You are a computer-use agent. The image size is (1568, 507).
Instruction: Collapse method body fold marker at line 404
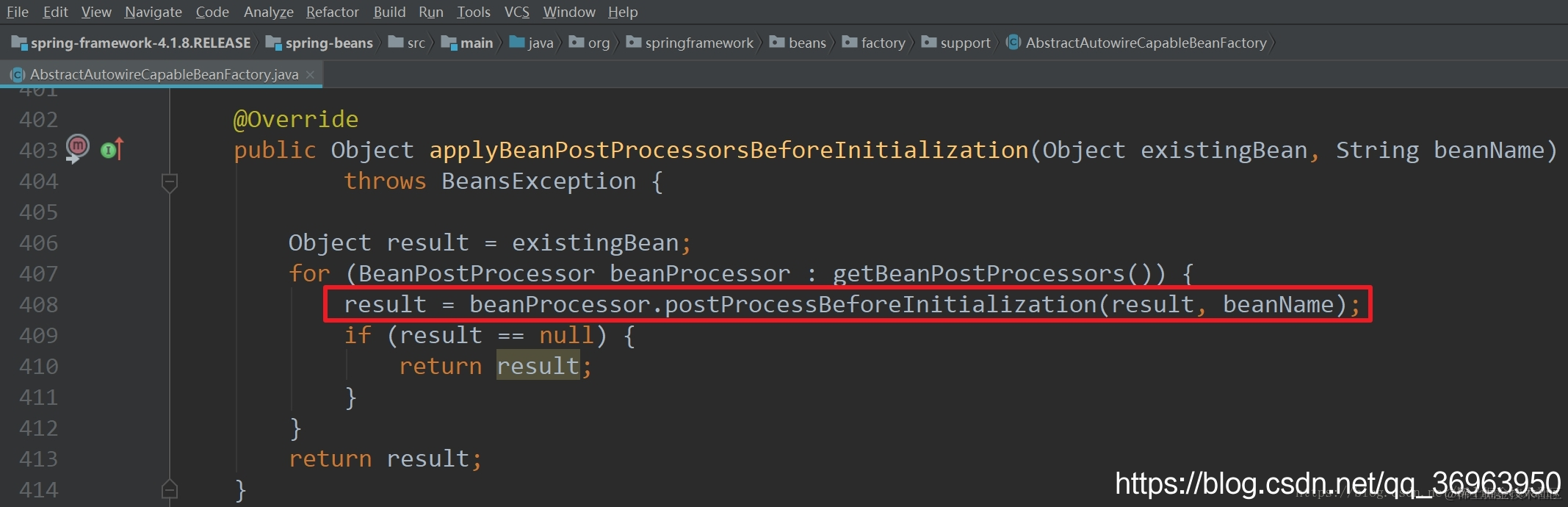[169, 181]
